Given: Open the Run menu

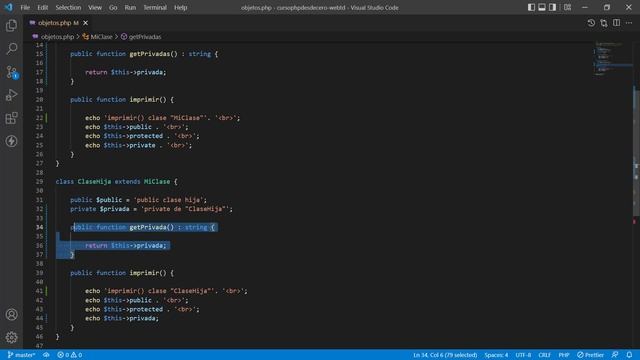Looking at the screenshot, I should click(130, 7).
